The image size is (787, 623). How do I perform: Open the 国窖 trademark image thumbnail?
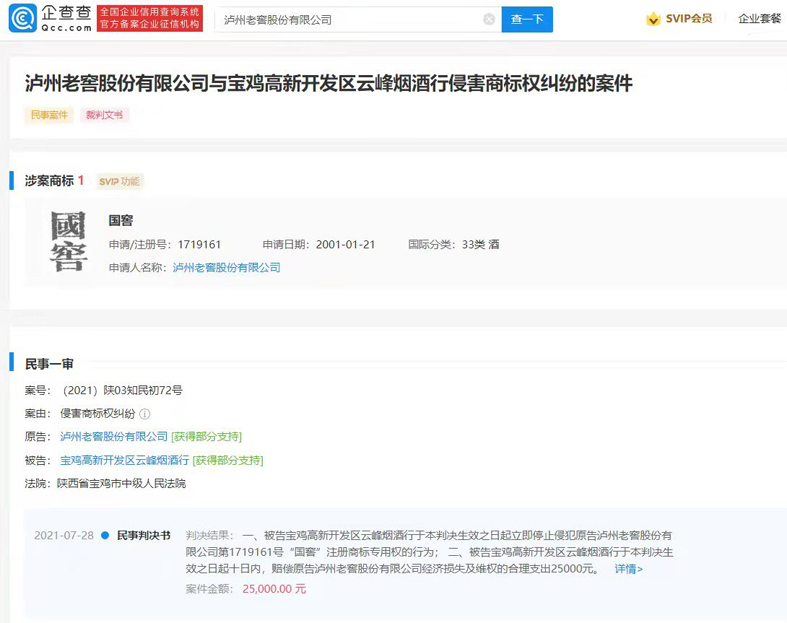[x=69, y=241]
